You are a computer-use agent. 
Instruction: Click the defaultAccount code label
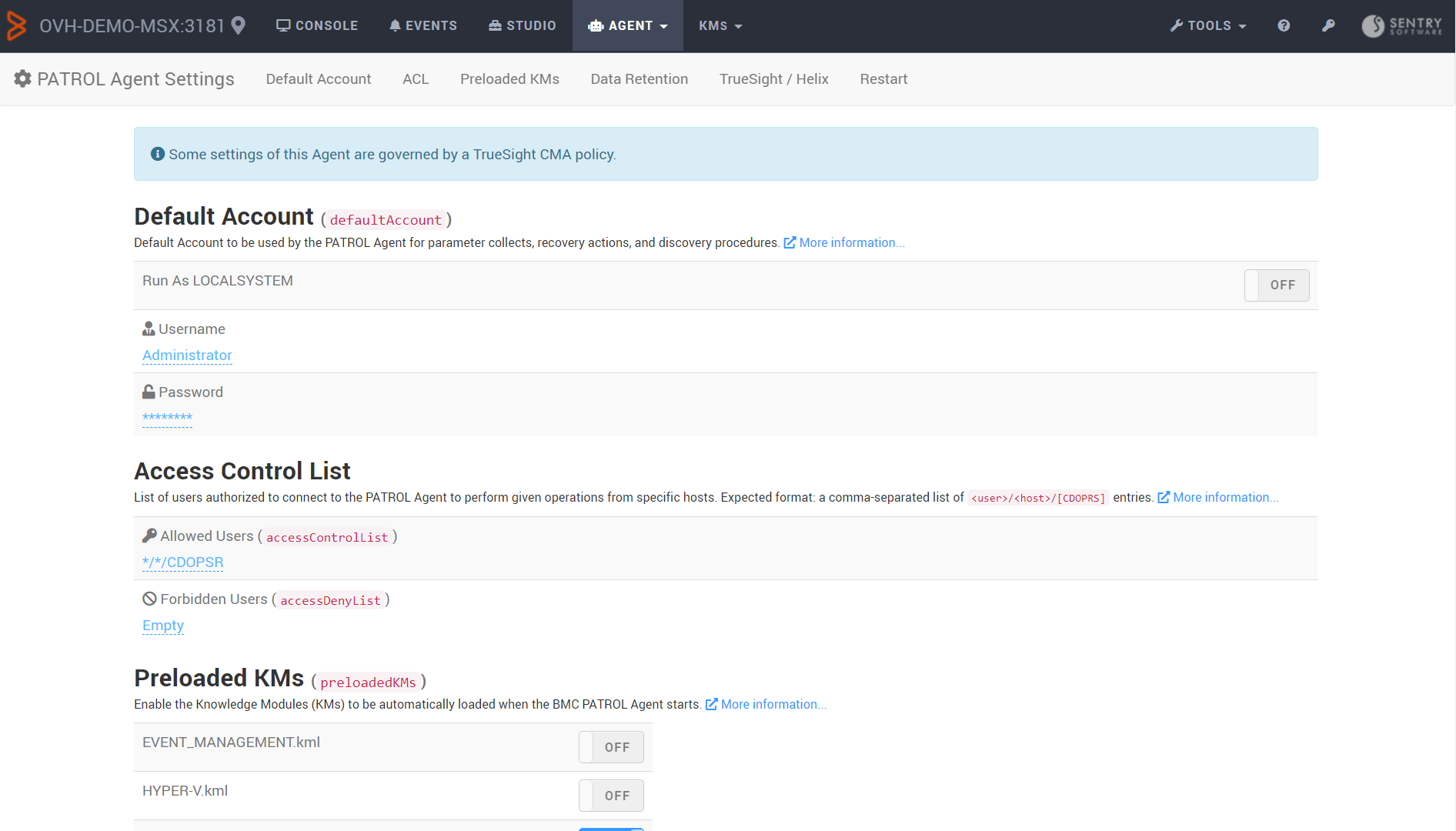[386, 220]
